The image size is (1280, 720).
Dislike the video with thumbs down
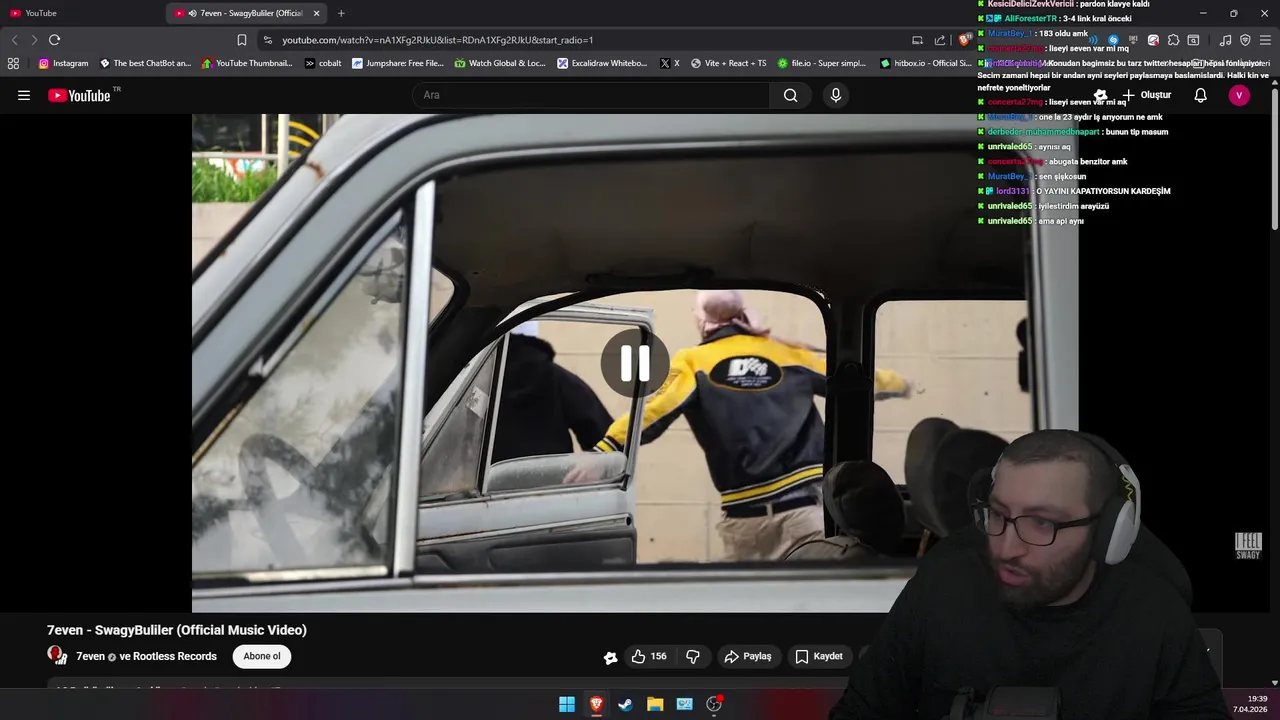(x=693, y=656)
